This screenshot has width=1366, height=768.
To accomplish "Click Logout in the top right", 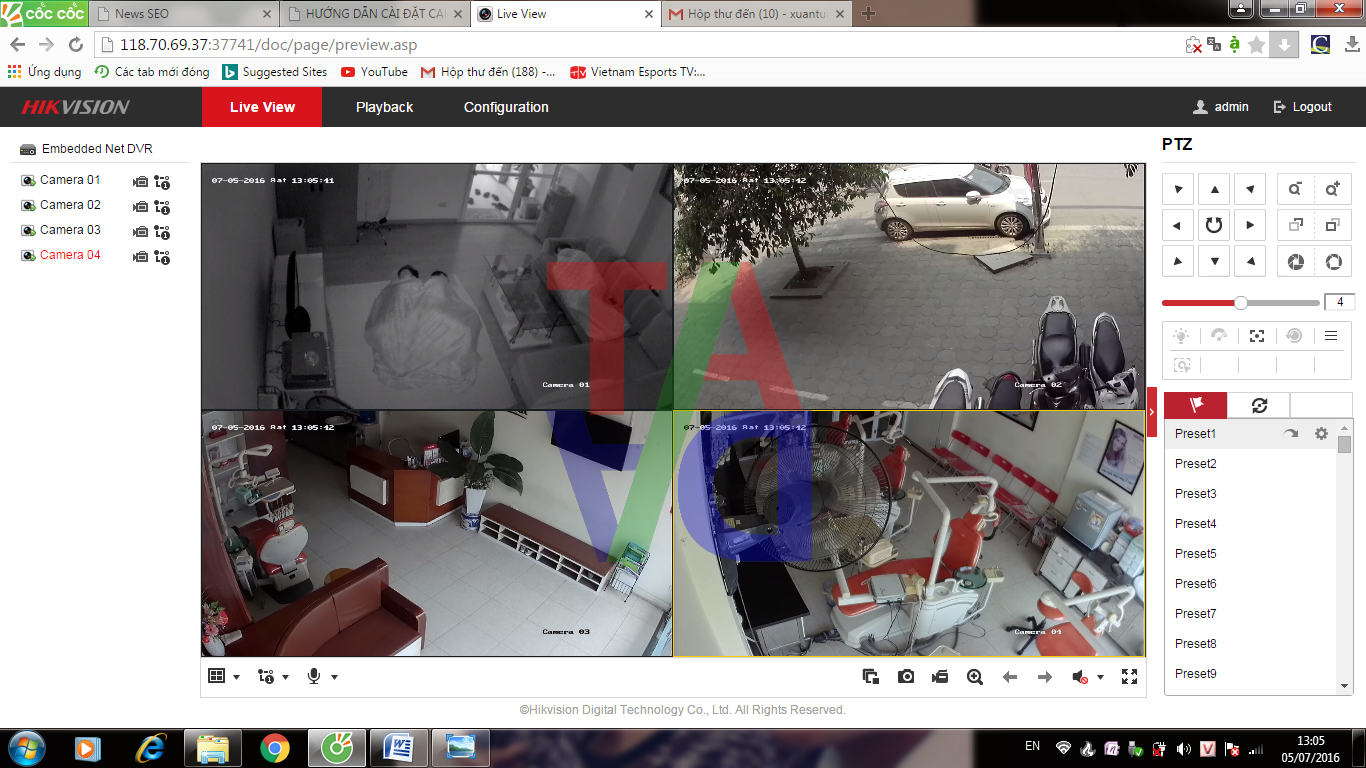I will point(1311,107).
